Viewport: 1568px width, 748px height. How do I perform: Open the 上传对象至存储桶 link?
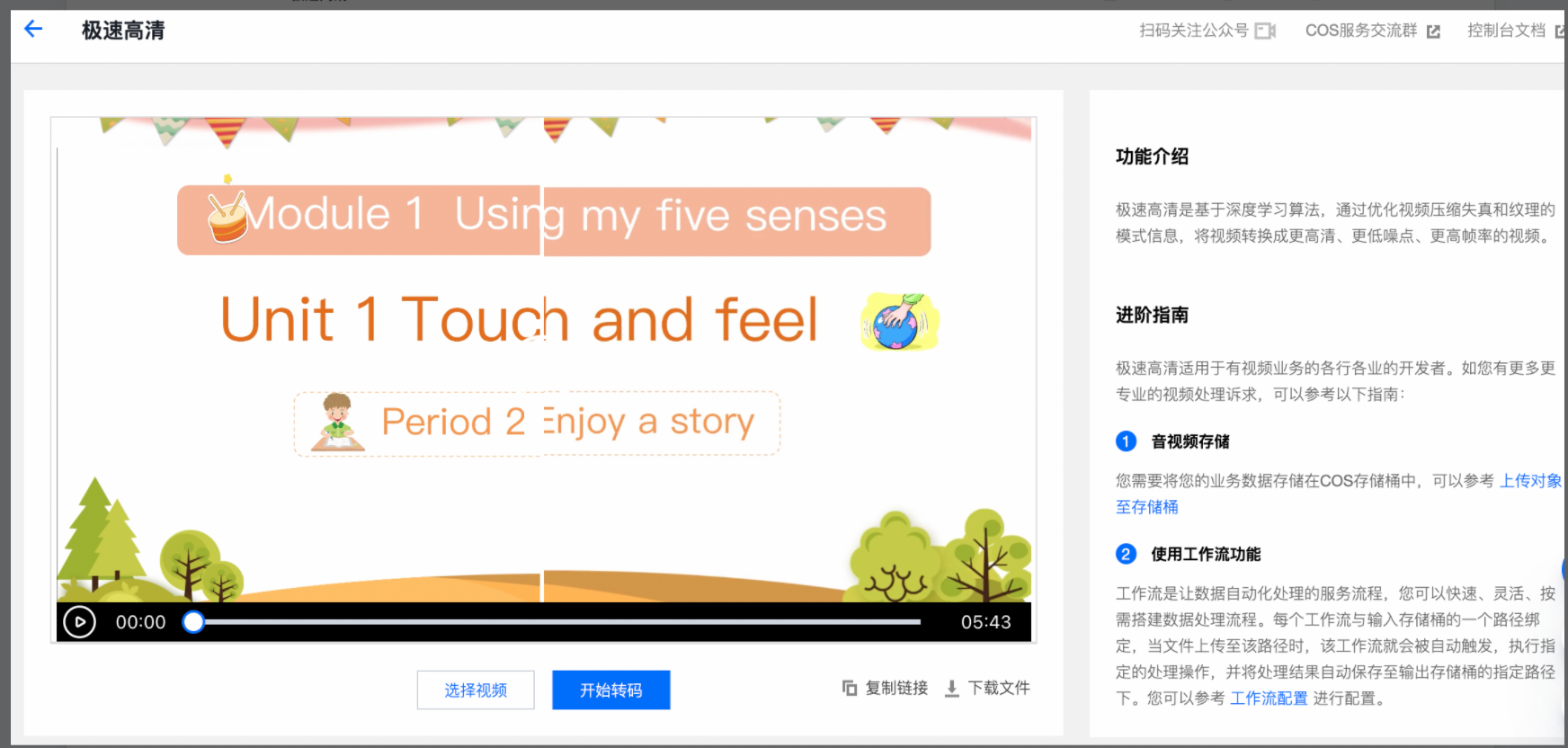pyautogui.click(x=1530, y=481)
